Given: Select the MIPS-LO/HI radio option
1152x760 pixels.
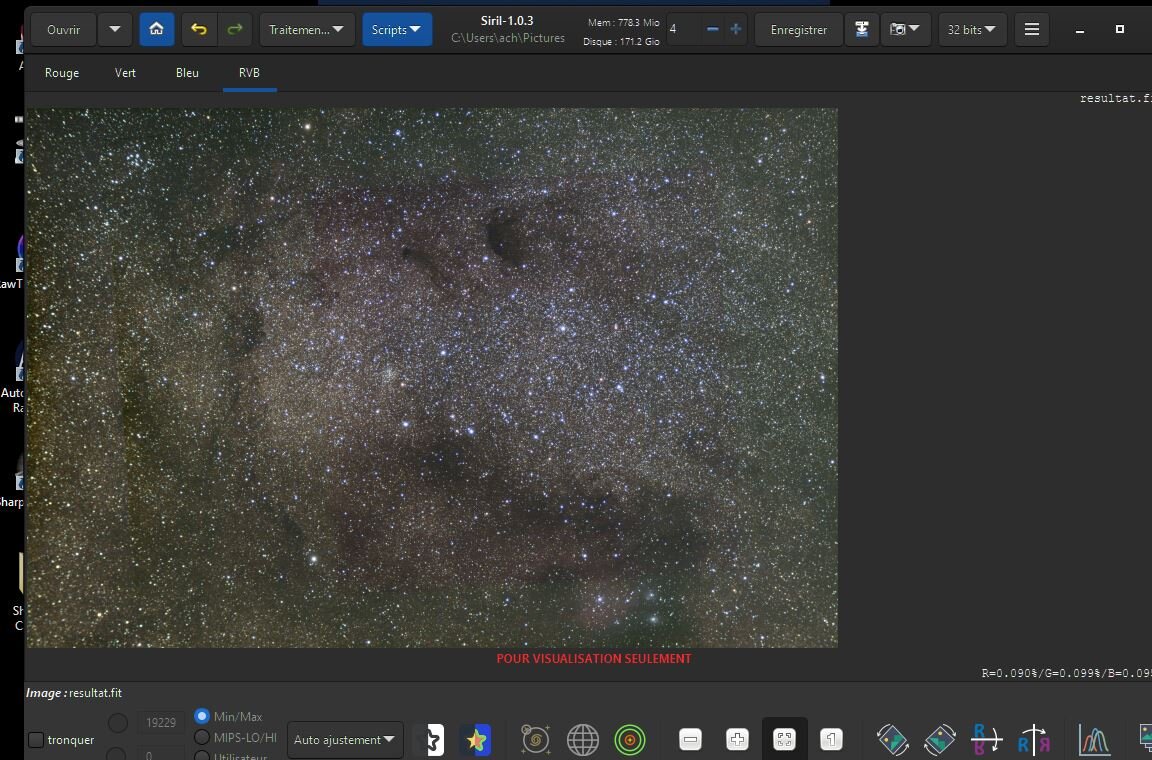Looking at the screenshot, I should (x=202, y=738).
